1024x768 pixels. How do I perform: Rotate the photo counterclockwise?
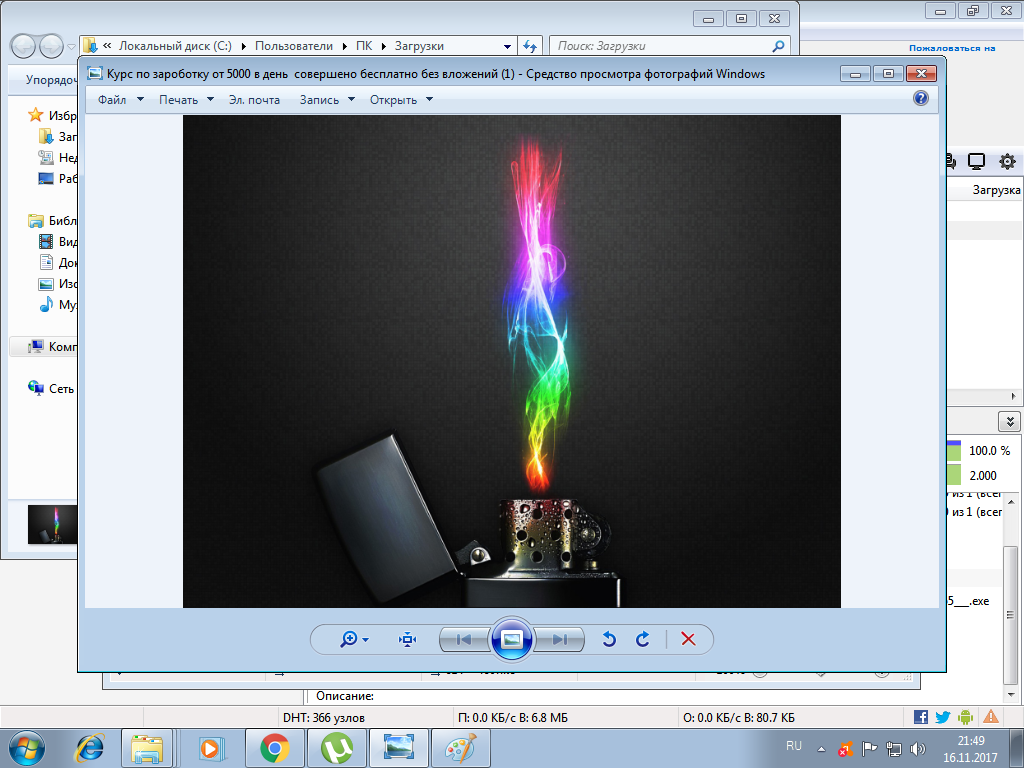(609, 640)
